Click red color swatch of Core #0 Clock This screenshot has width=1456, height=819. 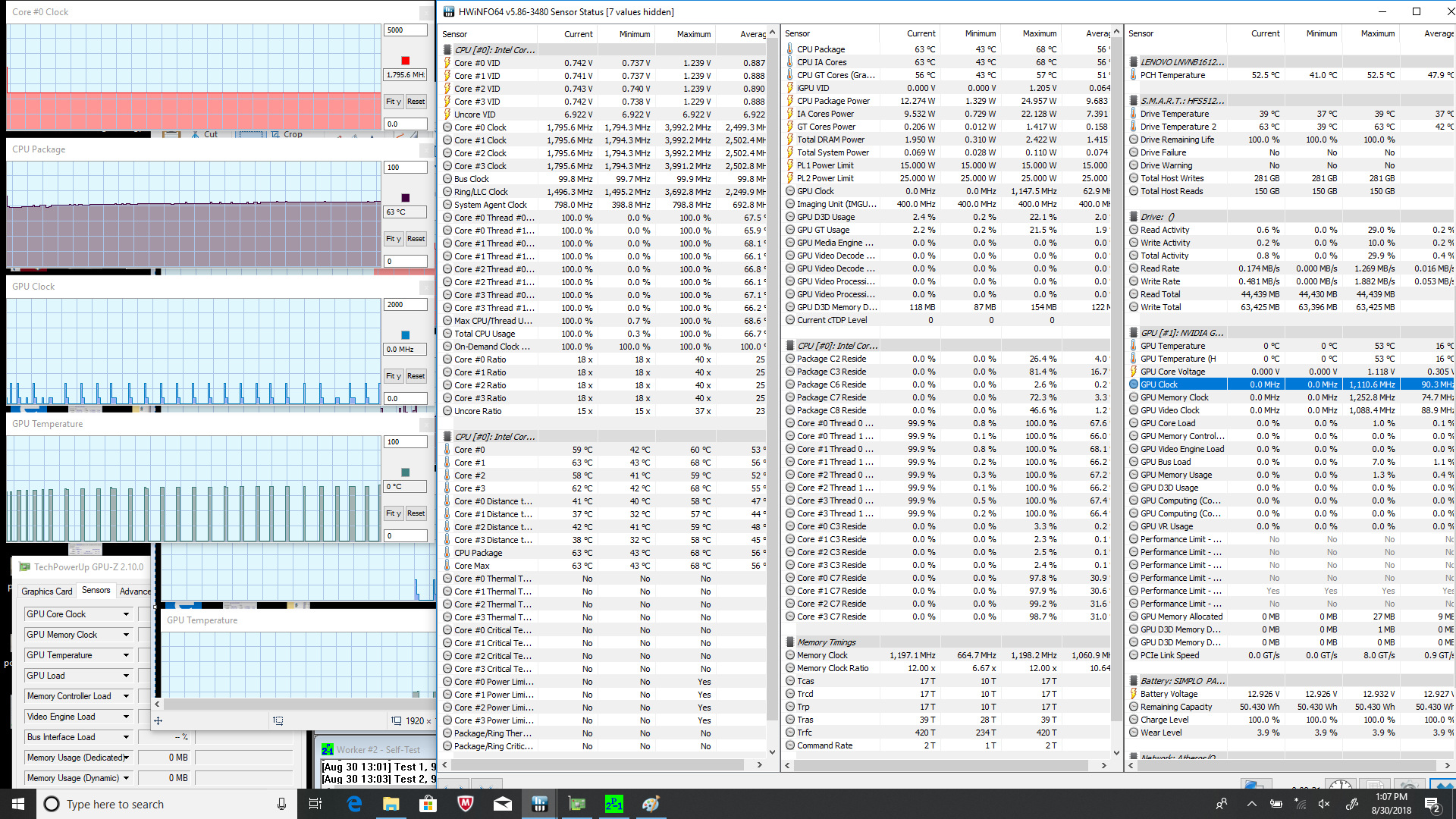[405, 61]
